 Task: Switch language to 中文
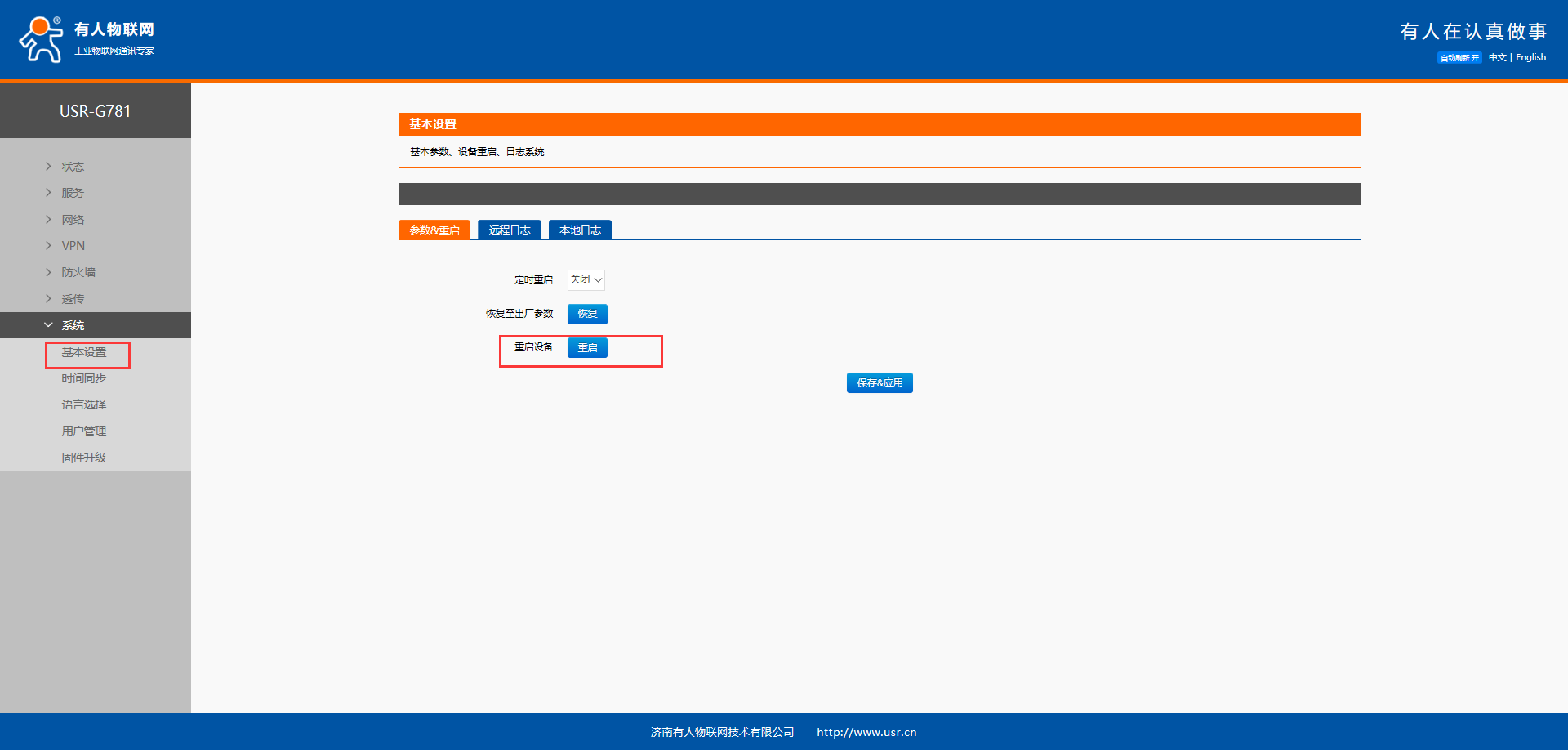pyautogui.click(x=1497, y=58)
